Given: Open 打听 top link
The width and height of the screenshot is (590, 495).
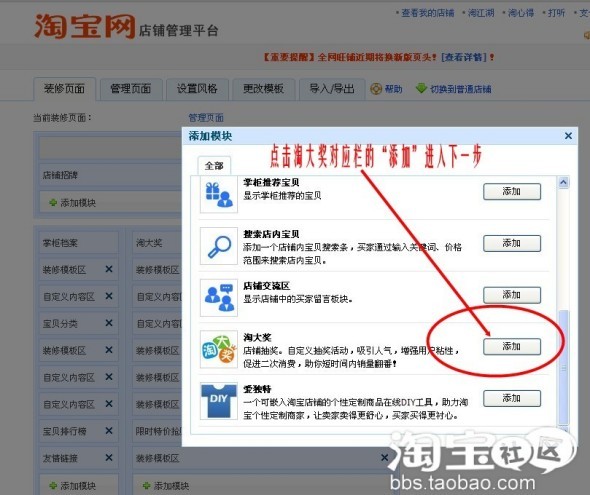Looking at the screenshot, I should tap(556, 13).
